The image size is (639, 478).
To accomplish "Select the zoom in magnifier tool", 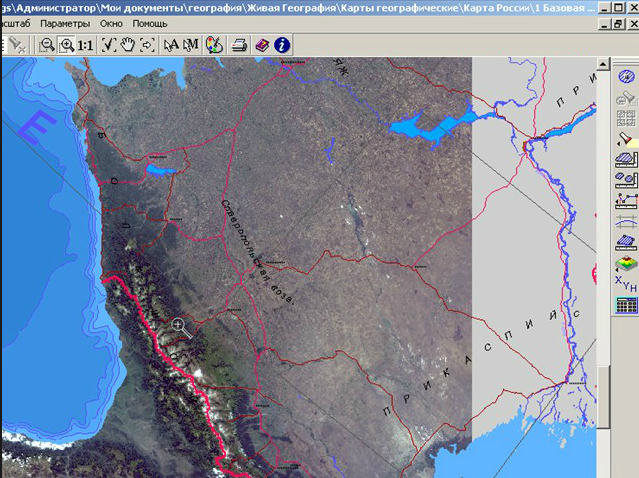I will (66, 45).
